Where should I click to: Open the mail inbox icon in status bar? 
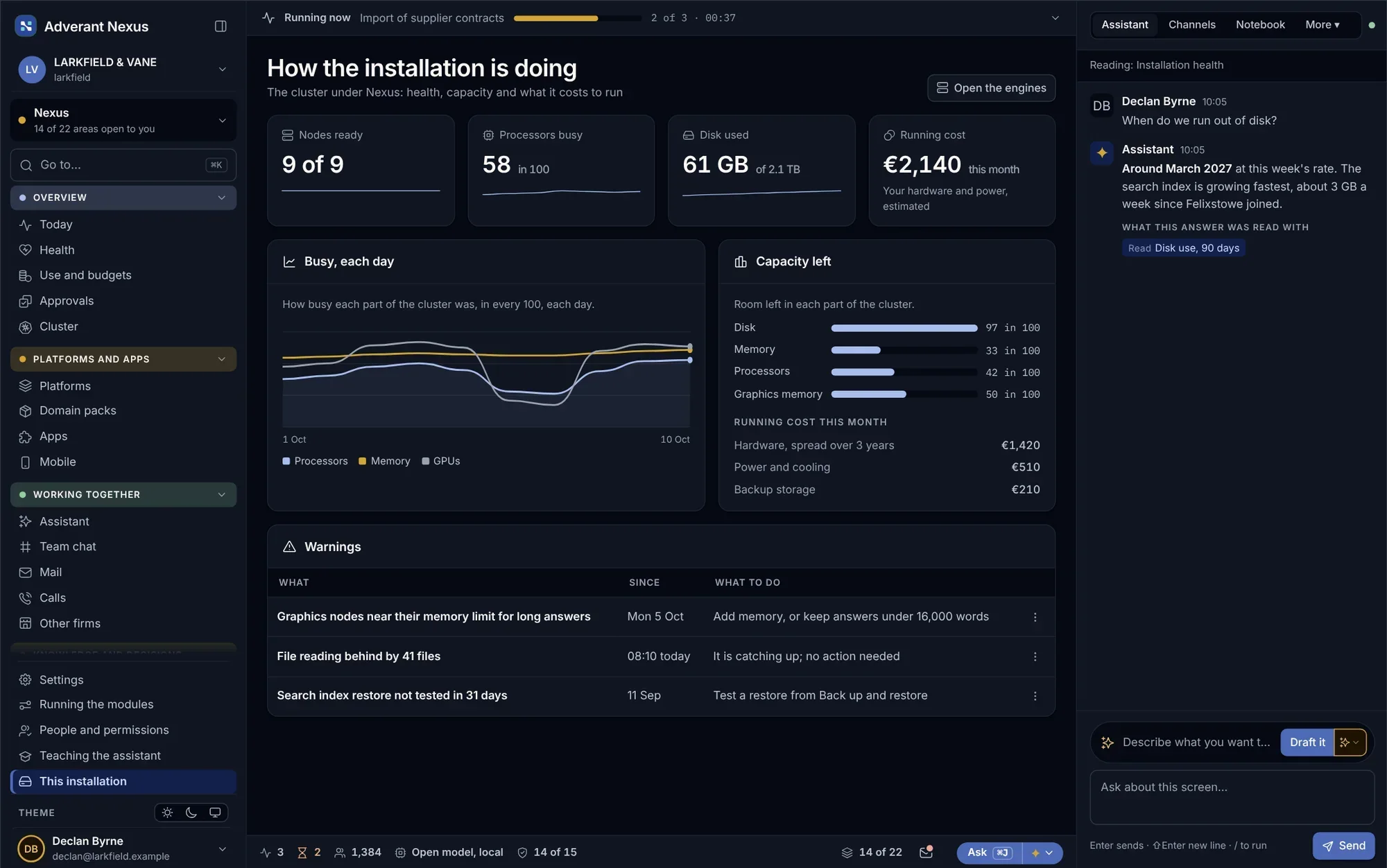pos(926,852)
